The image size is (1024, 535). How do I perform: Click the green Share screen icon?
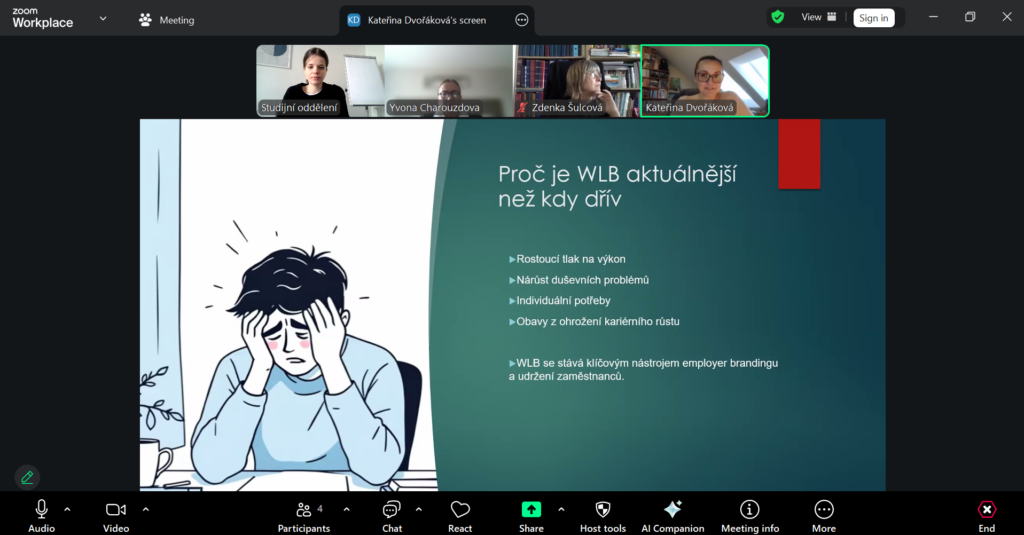(531, 509)
